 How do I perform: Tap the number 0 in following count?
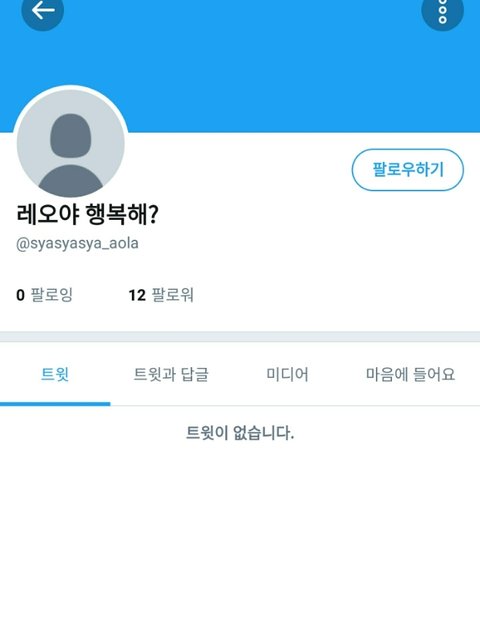click(x=20, y=295)
